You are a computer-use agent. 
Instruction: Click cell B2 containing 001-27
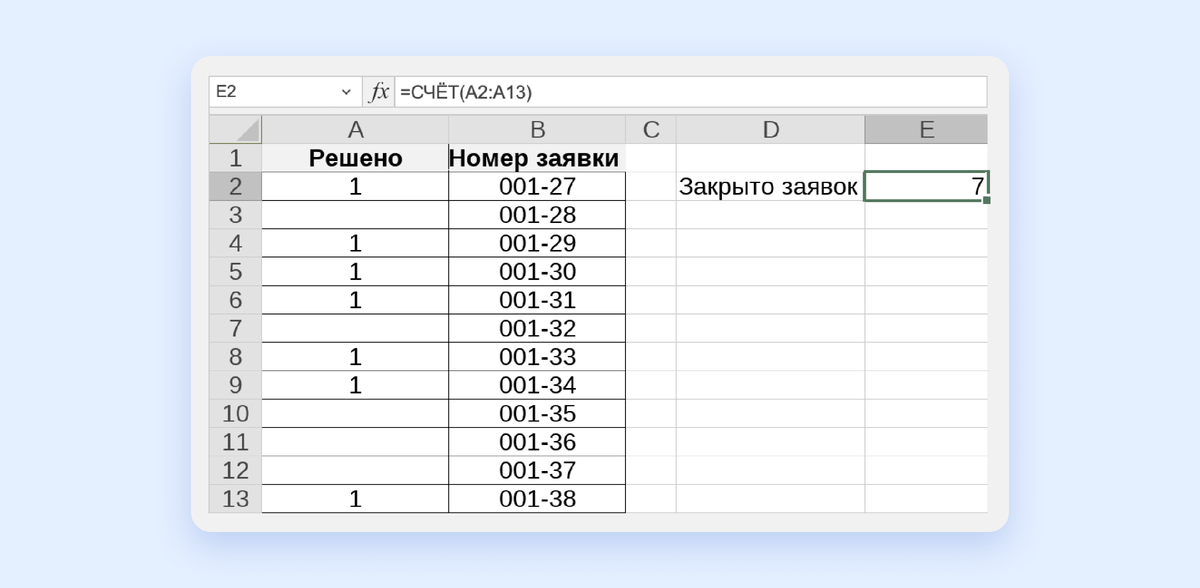(x=538, y=185)
